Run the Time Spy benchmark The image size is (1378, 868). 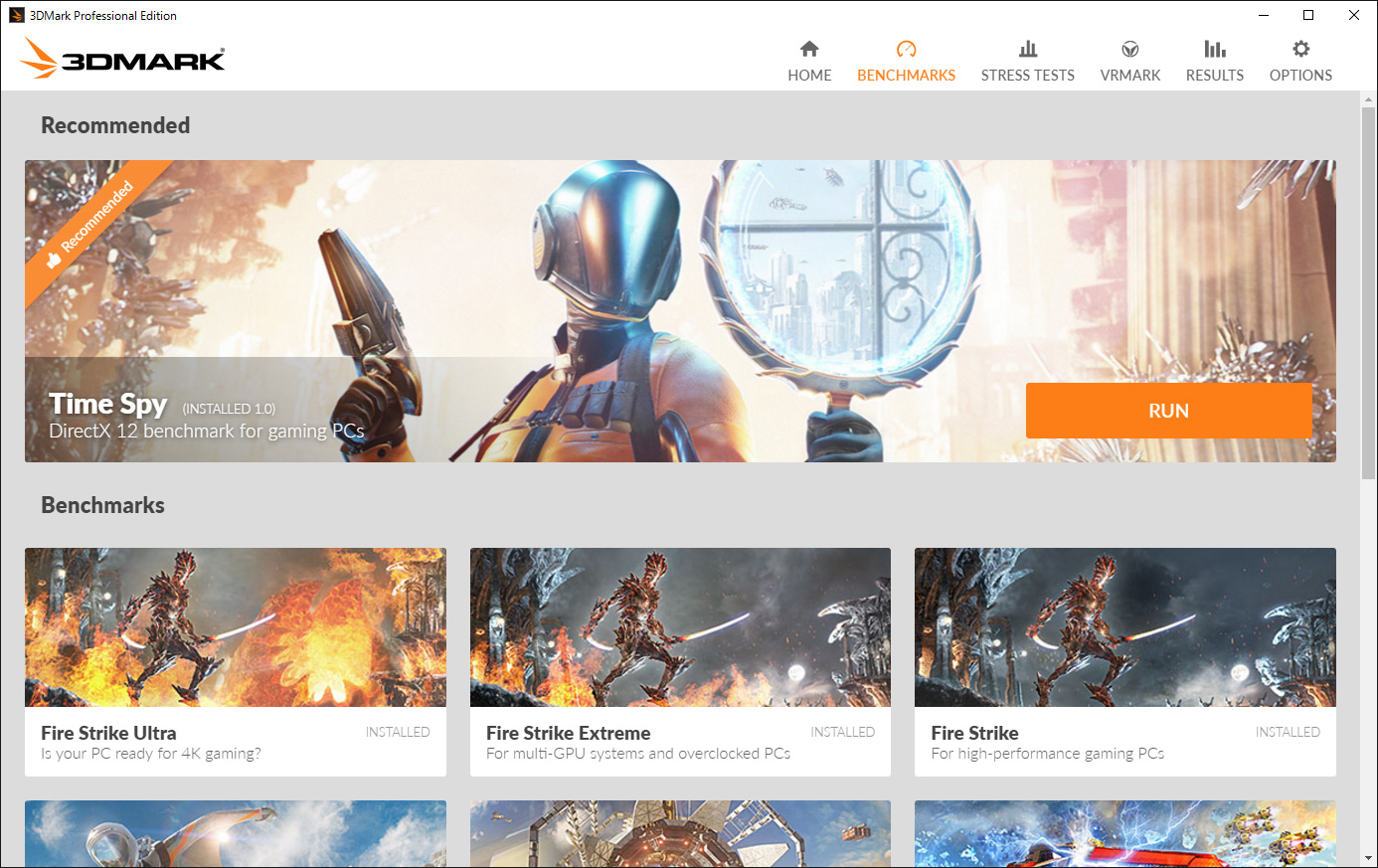(1169, 411)
